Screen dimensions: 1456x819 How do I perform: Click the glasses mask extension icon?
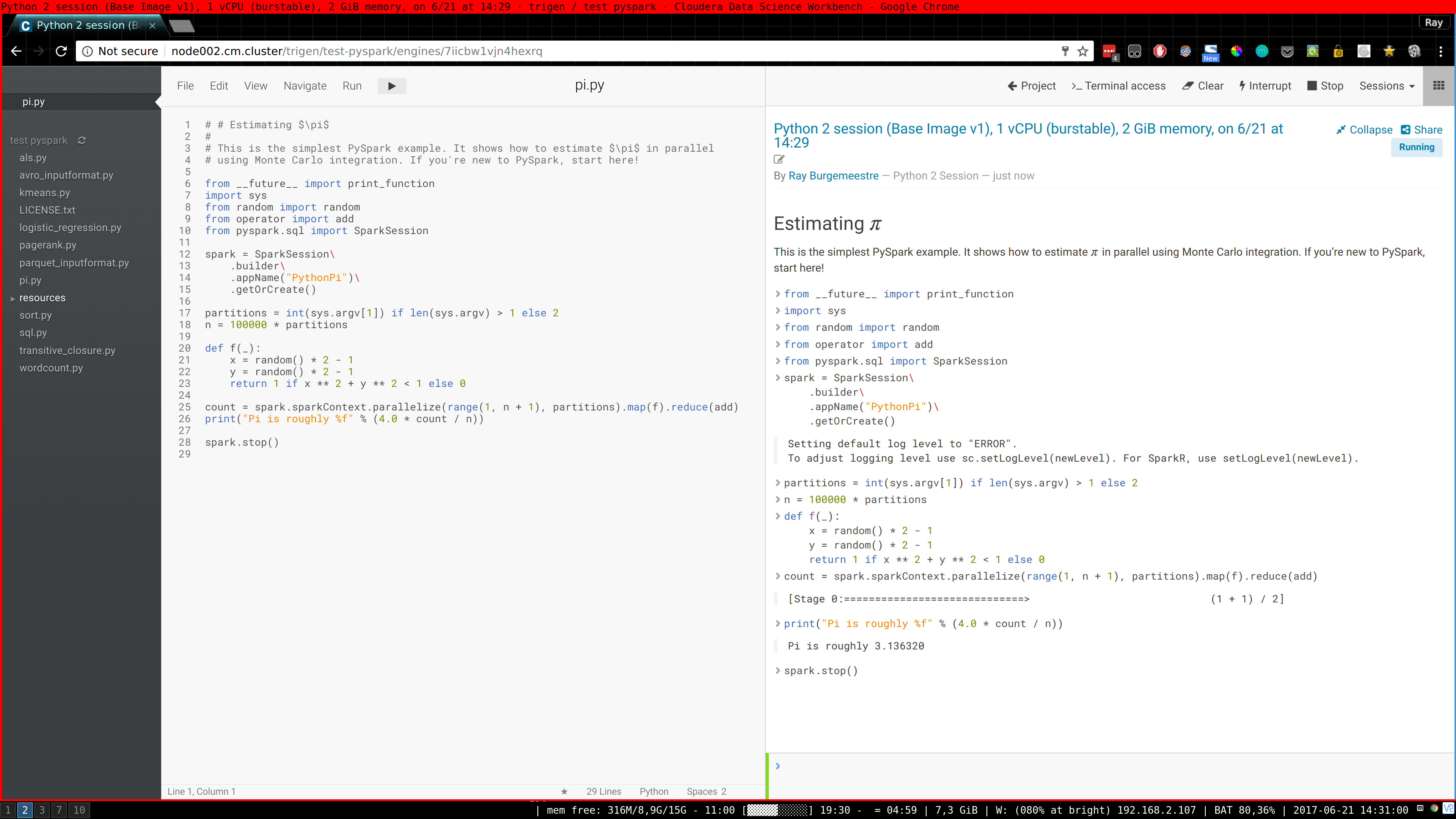click(x=1134, y=52)
